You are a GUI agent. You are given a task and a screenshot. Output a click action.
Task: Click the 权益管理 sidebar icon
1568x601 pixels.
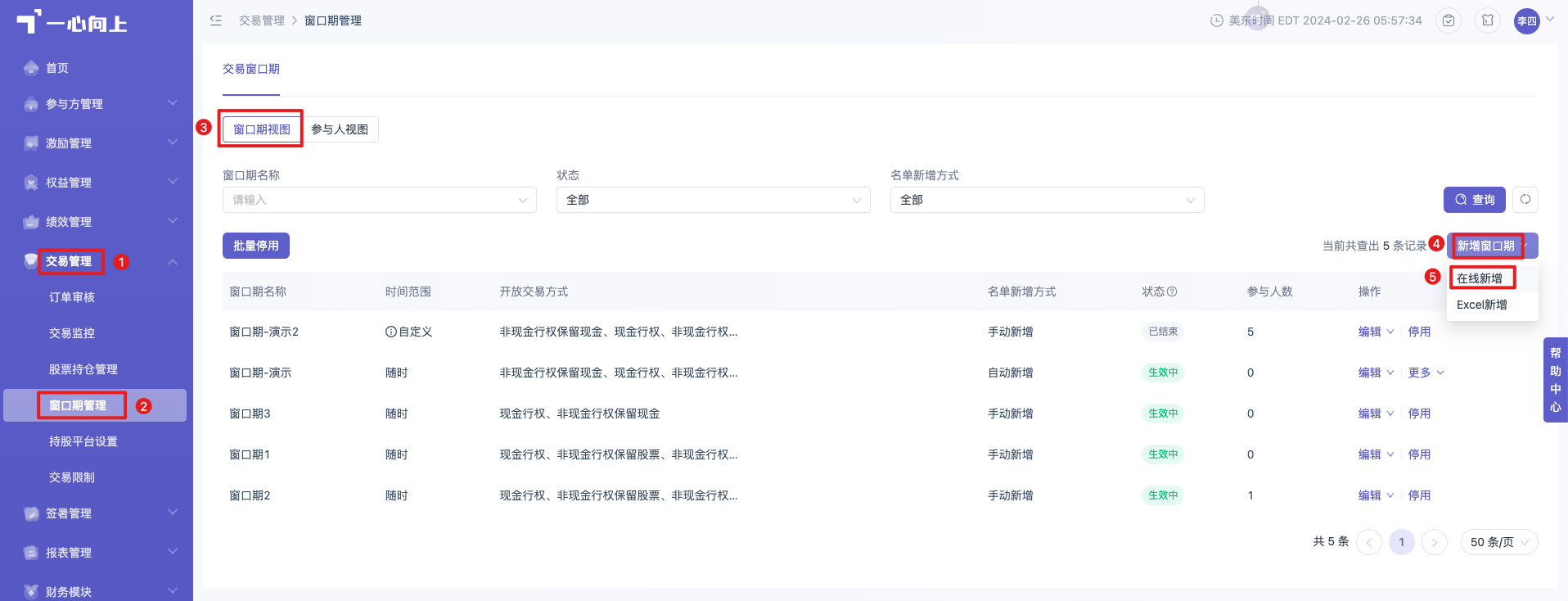[x=31, y=183]
